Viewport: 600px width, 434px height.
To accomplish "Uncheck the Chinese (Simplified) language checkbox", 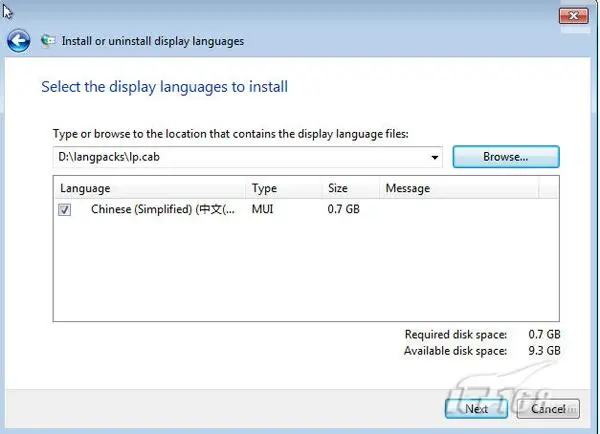I will point(64,210).
